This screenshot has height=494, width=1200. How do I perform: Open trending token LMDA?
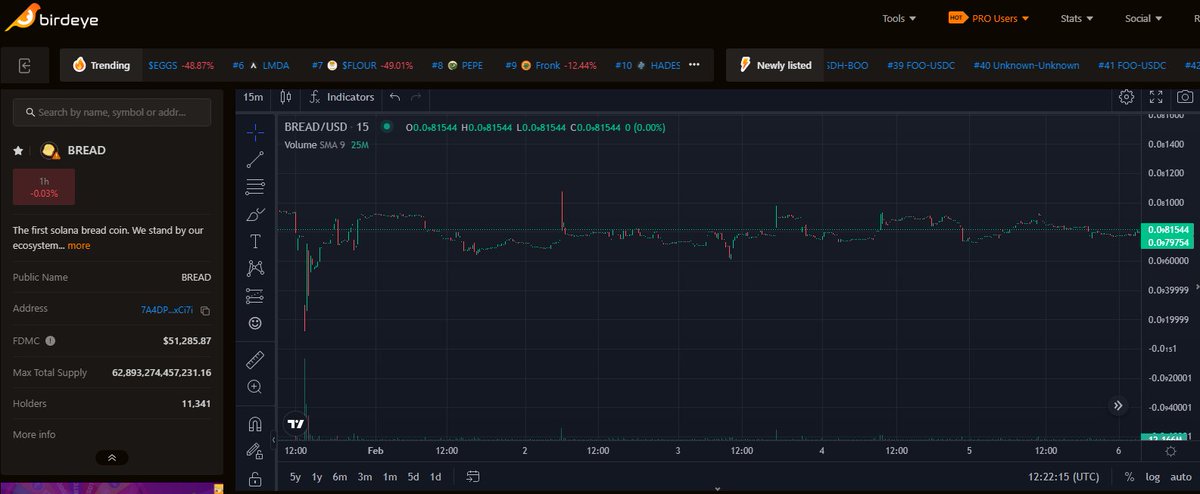tap(261, 65)
